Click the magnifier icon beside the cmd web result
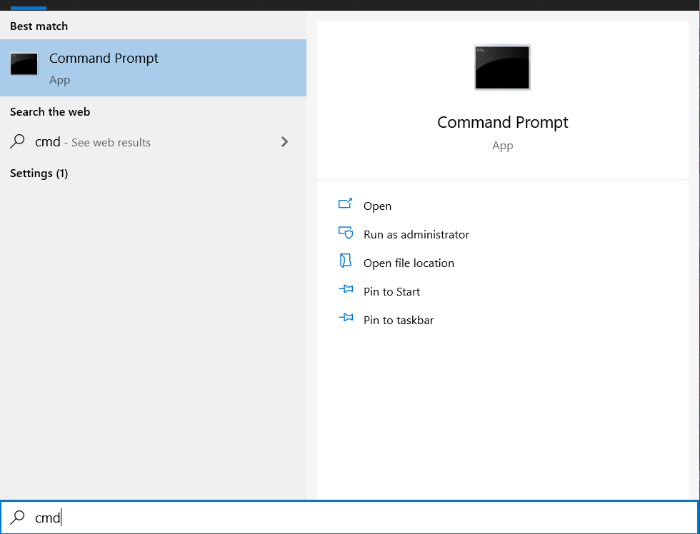Viewport: 700px width, 534px height. [x=17, y=142]
